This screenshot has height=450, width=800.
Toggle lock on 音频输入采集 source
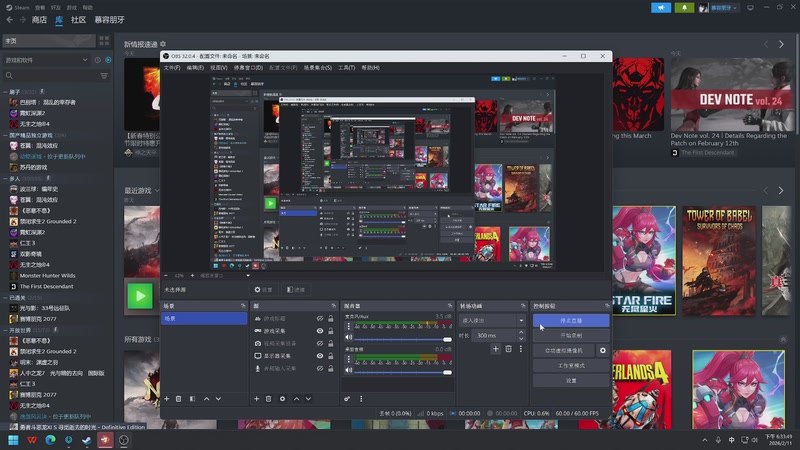331,368
